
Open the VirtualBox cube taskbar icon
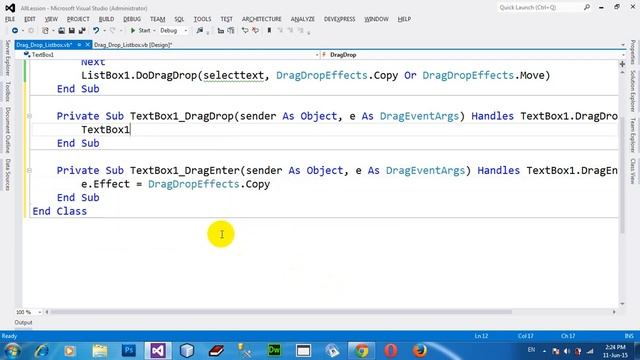tap(187, 350)
